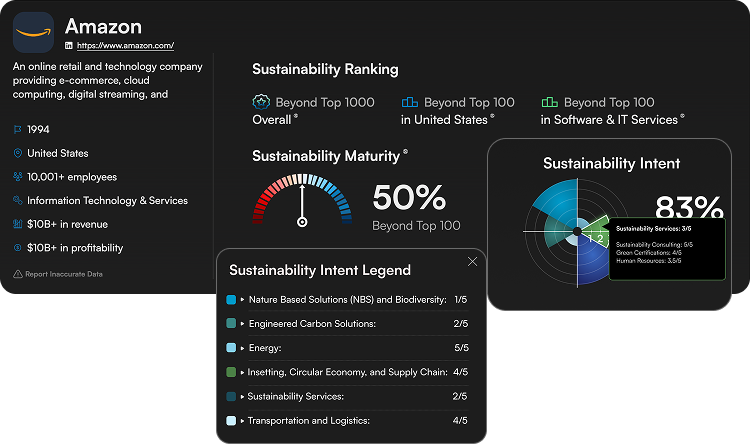Expand the Sustainability Services legend row

pos(243,396)
